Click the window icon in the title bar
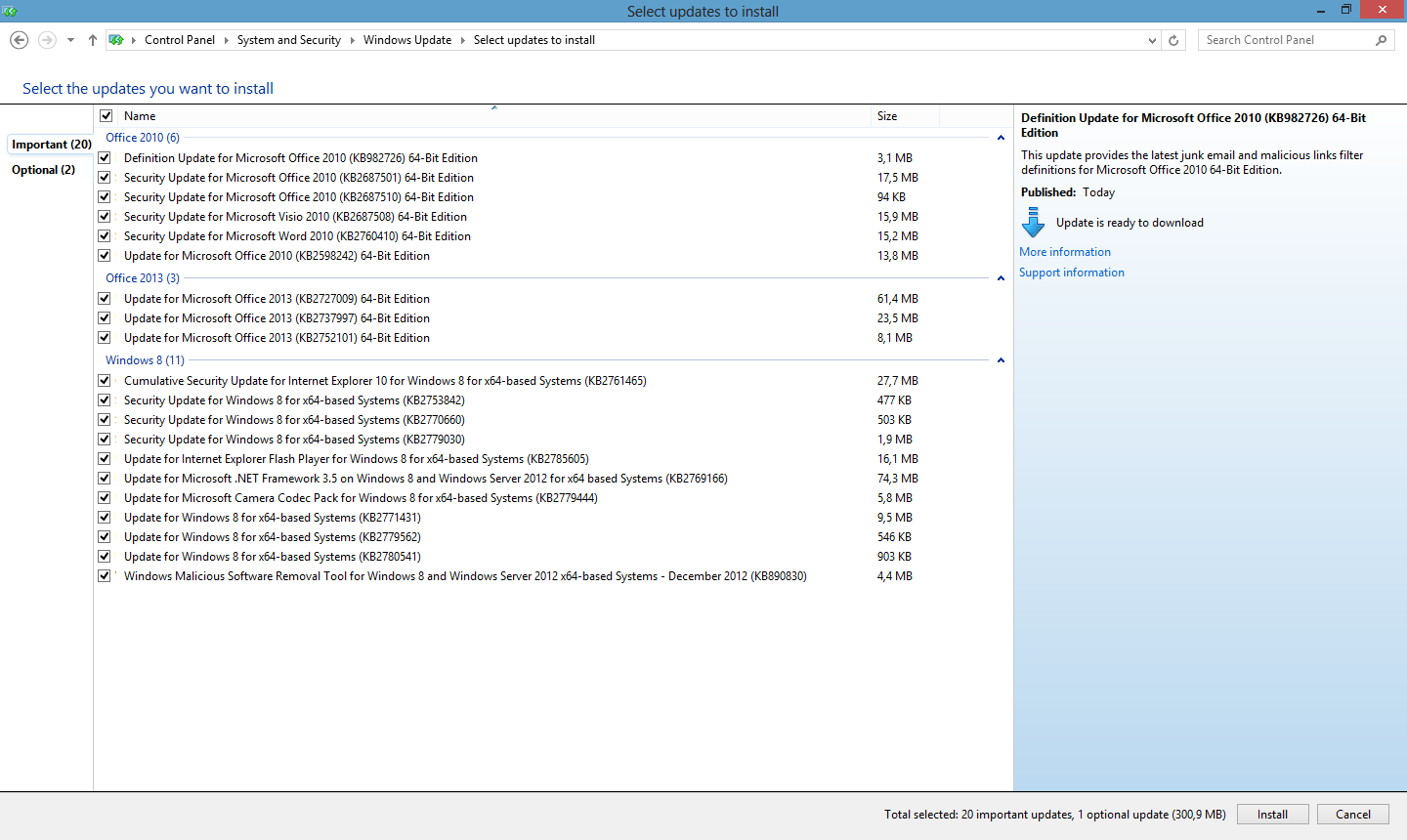The image size is (1407, 840). [10, 11]
